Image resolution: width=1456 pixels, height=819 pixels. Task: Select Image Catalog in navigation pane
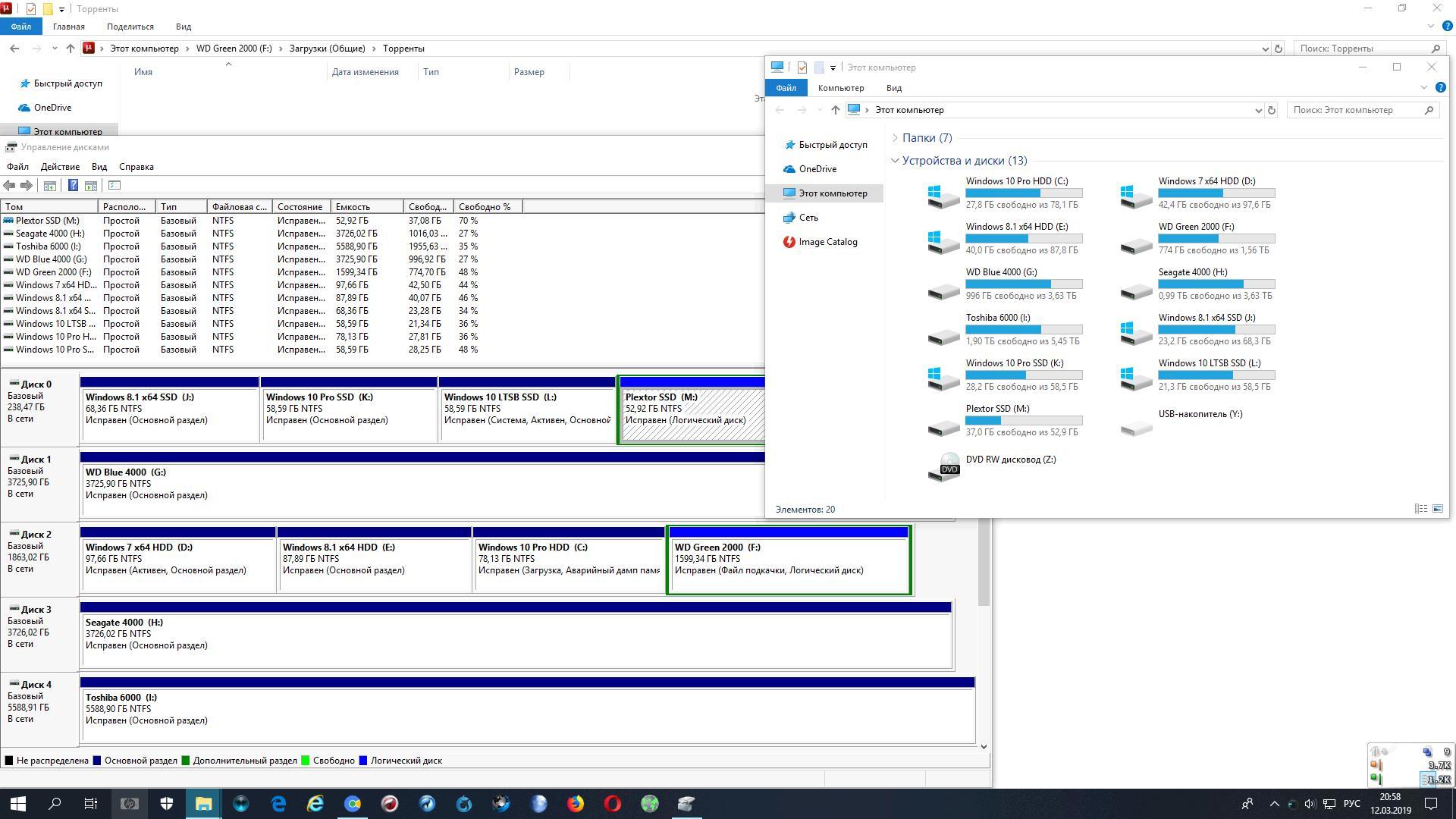point(827,242)
